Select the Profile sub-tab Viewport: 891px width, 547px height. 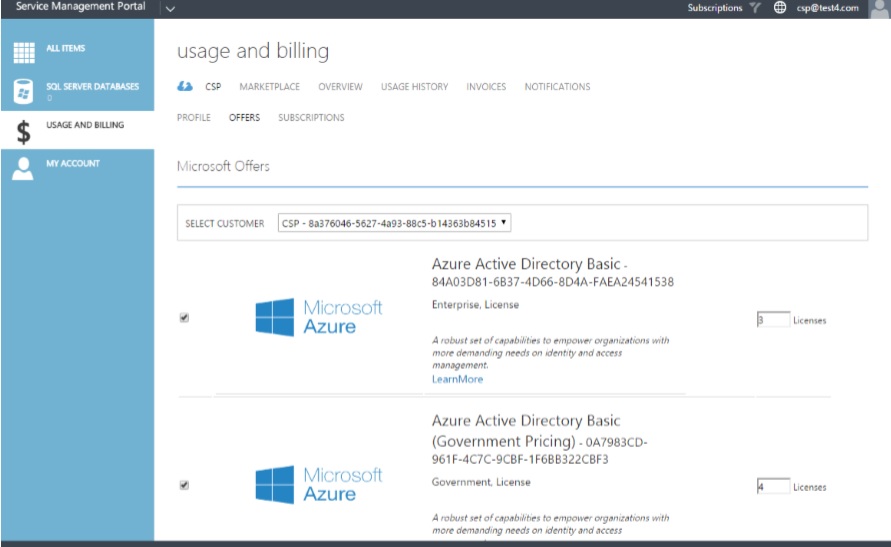coord(194,118)
